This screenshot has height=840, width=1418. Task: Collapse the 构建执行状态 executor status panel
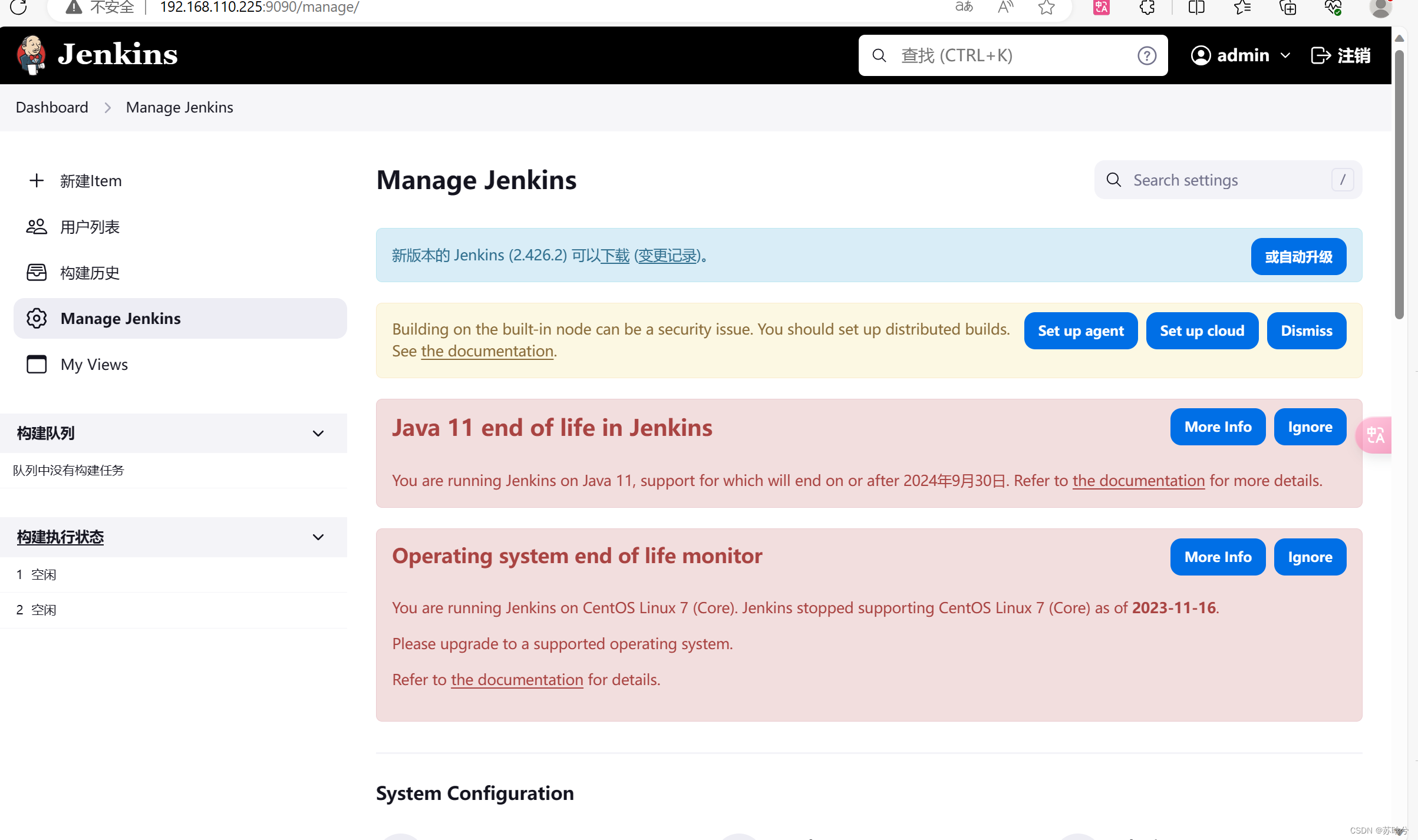[318, 537]
